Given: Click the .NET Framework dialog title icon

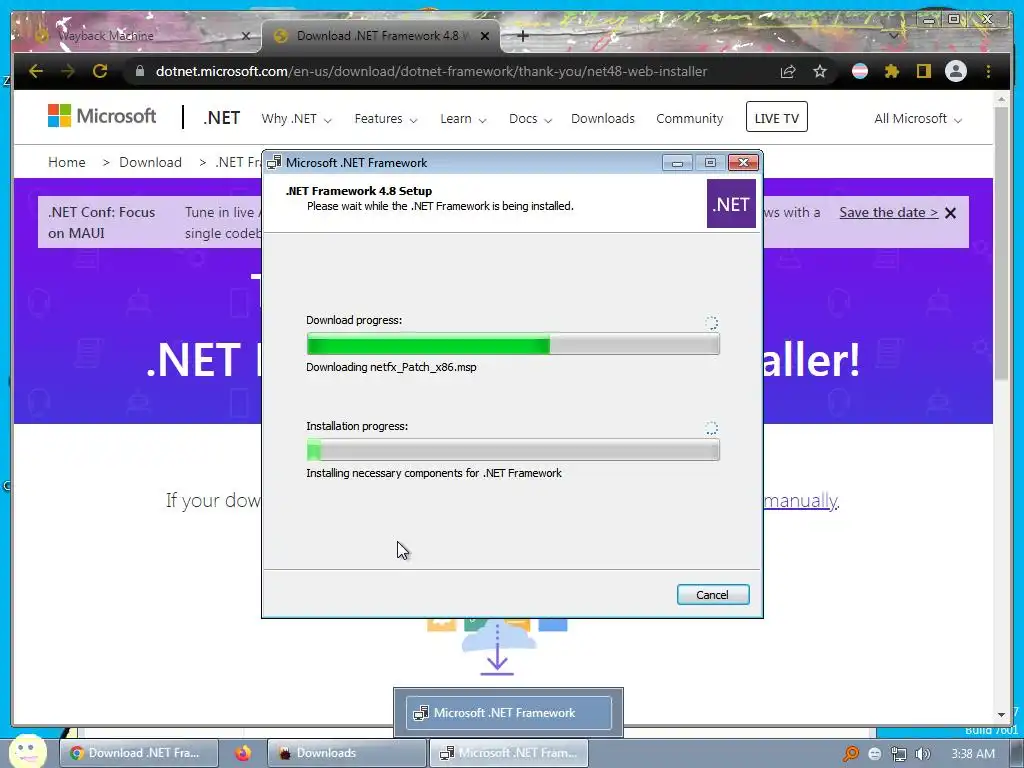Looking at the screenshot, I should tap(274, 163).
